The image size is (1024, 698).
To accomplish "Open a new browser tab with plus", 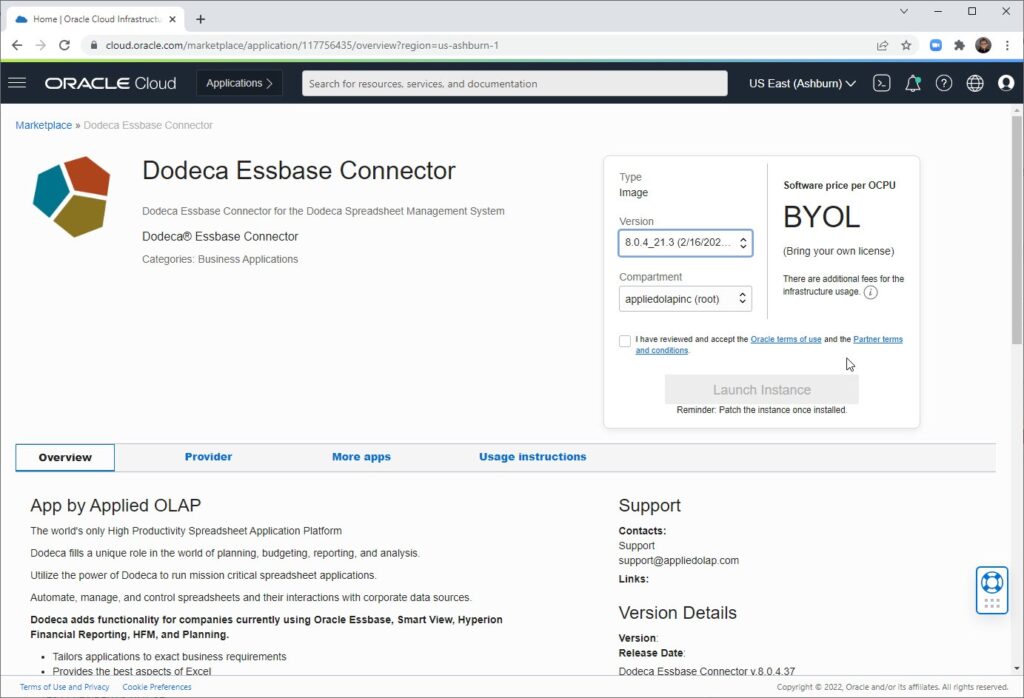I will [x=200, y=20].
